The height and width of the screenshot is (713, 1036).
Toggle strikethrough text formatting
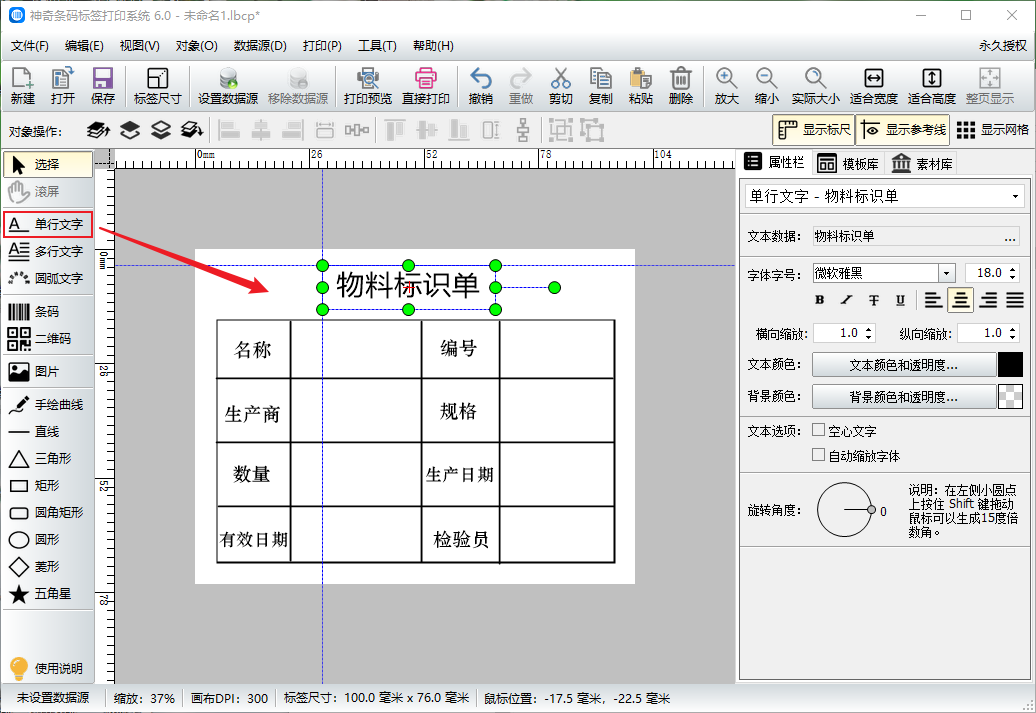[873, 300]
